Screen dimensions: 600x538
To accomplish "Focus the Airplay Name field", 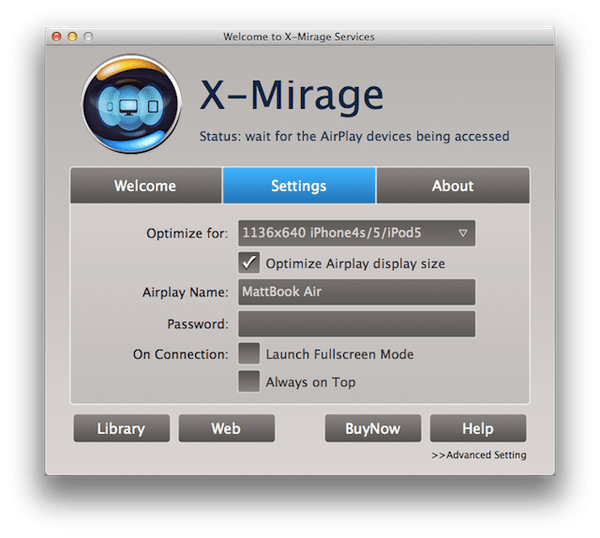I will pyautogui.click(x=357, y=292).
